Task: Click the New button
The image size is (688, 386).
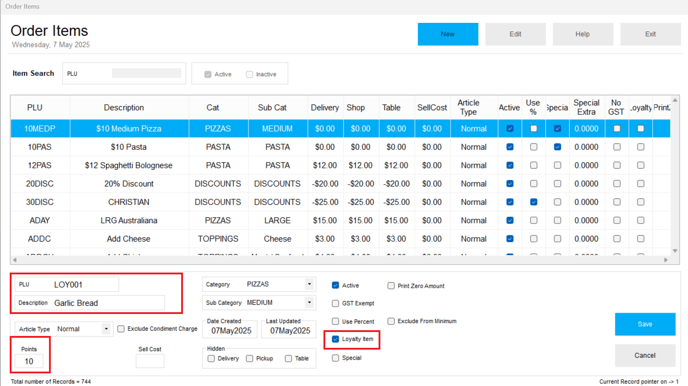Action: (x=448, y=34)
